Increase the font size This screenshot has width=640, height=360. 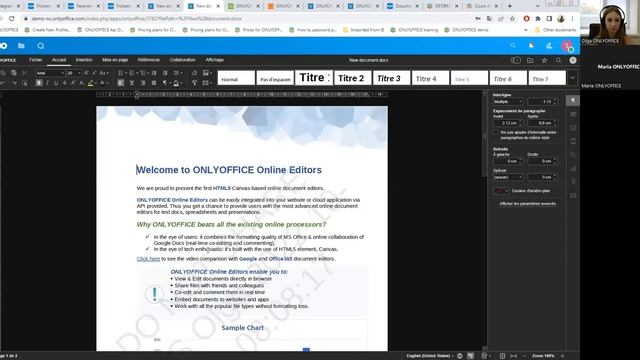tap(86, 73)
